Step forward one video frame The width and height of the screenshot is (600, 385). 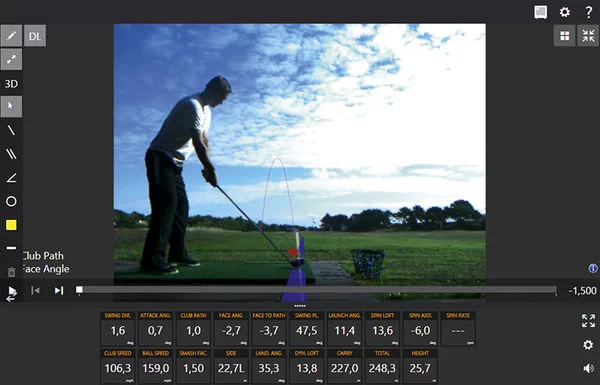(59, 291)
